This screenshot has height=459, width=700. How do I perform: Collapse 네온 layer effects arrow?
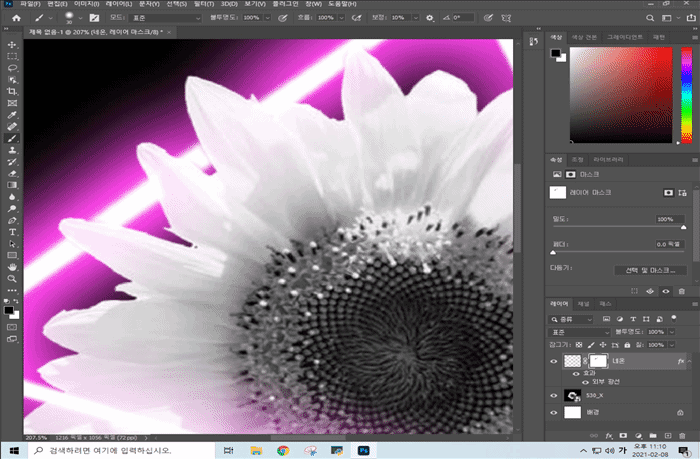pyautogui.click(x=690, y=361)
